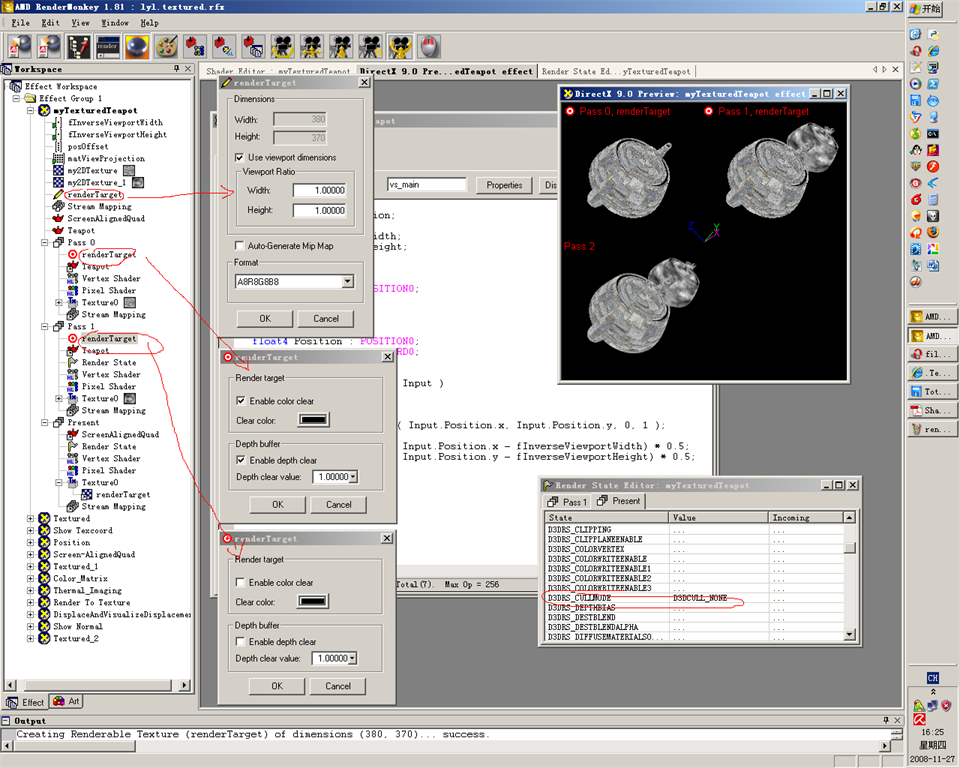The width and height of the screenshot is (960, 768).
Task: Click the mouse overloaded camera mode icon
Action: click(429, 47)
